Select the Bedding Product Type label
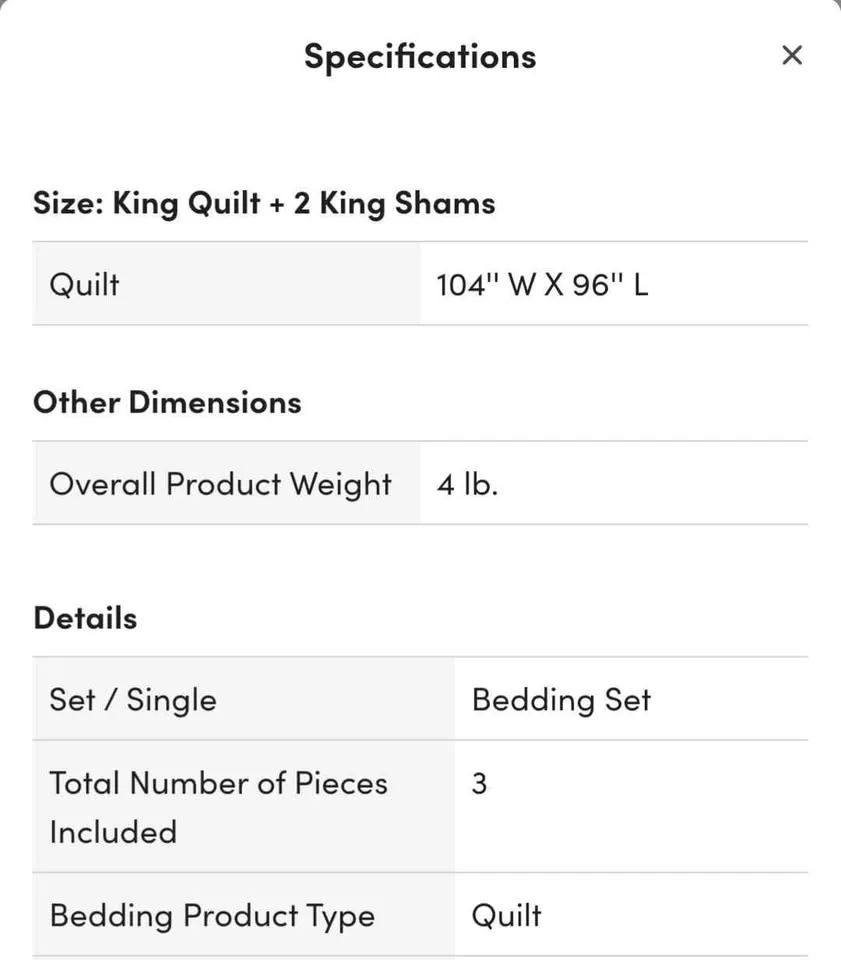The image size is (841, 960). pos(212,914)
